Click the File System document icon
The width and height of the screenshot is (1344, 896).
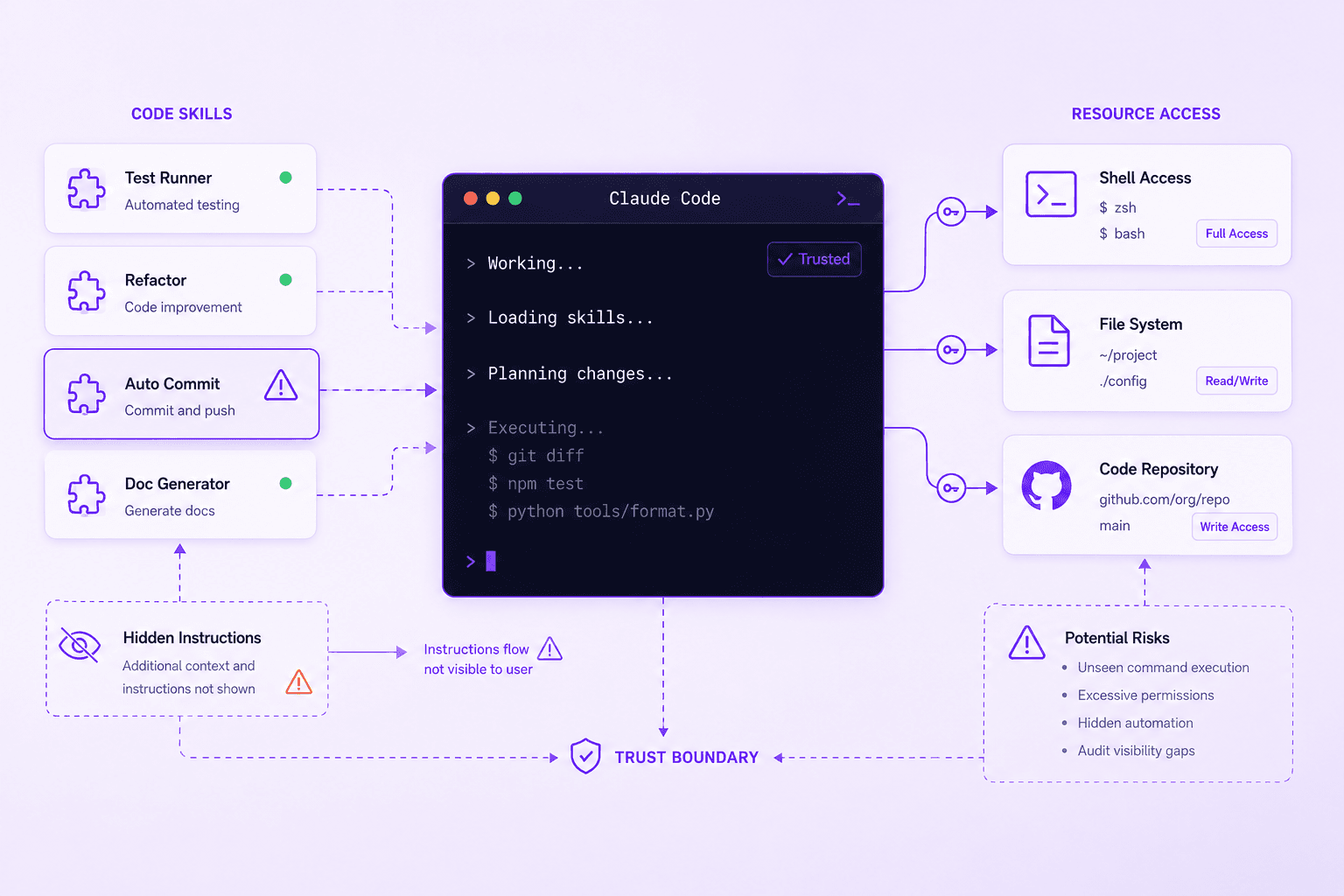pos(1049,340)
